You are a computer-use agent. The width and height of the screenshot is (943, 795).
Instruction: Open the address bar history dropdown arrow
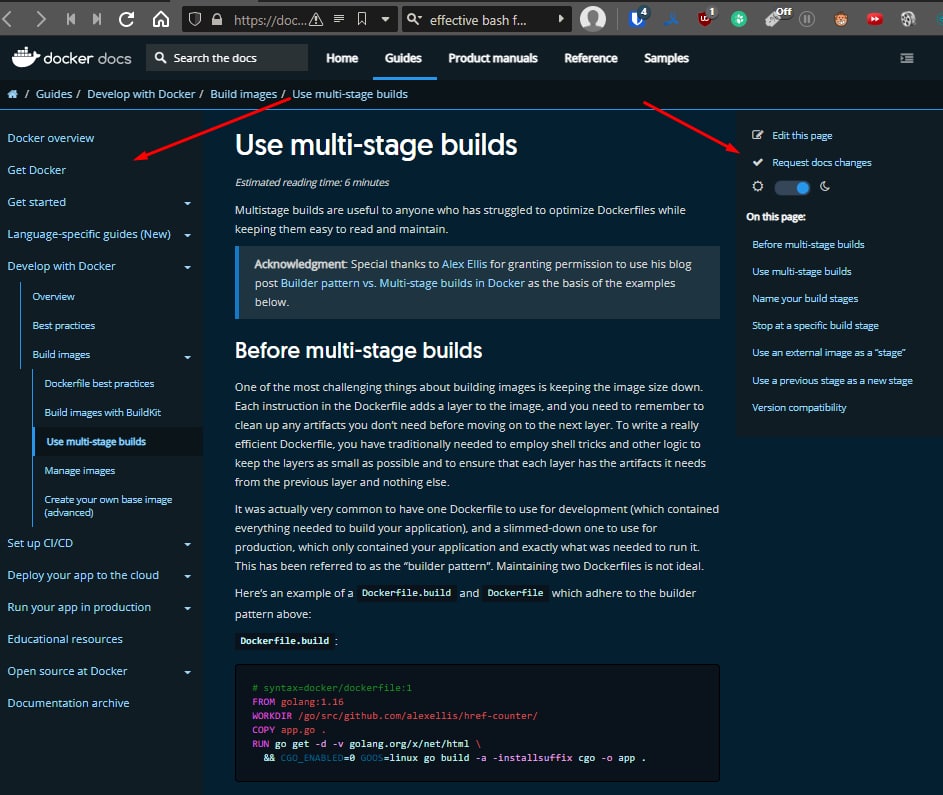point(385,19)
